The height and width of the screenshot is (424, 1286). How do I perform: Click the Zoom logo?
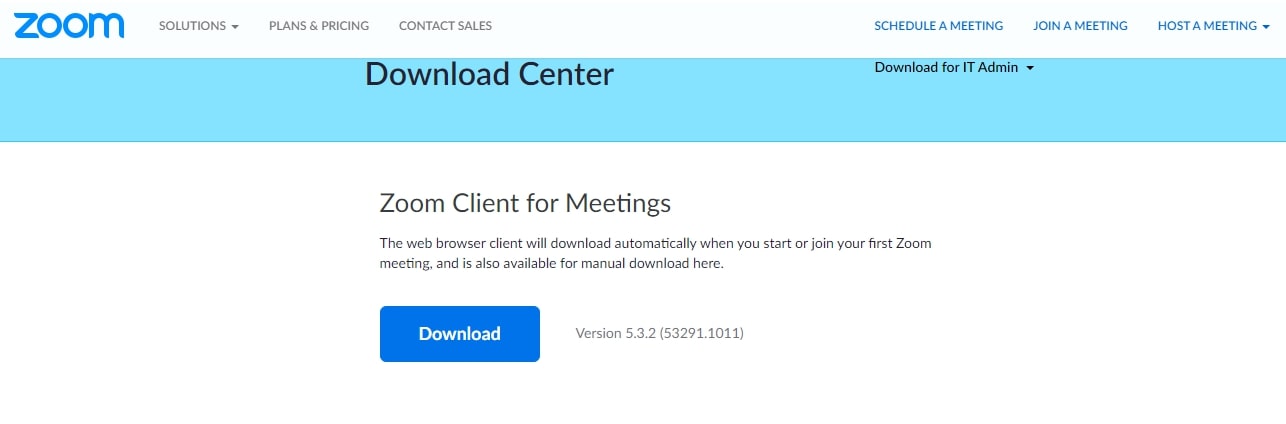(x=69, y=26)
